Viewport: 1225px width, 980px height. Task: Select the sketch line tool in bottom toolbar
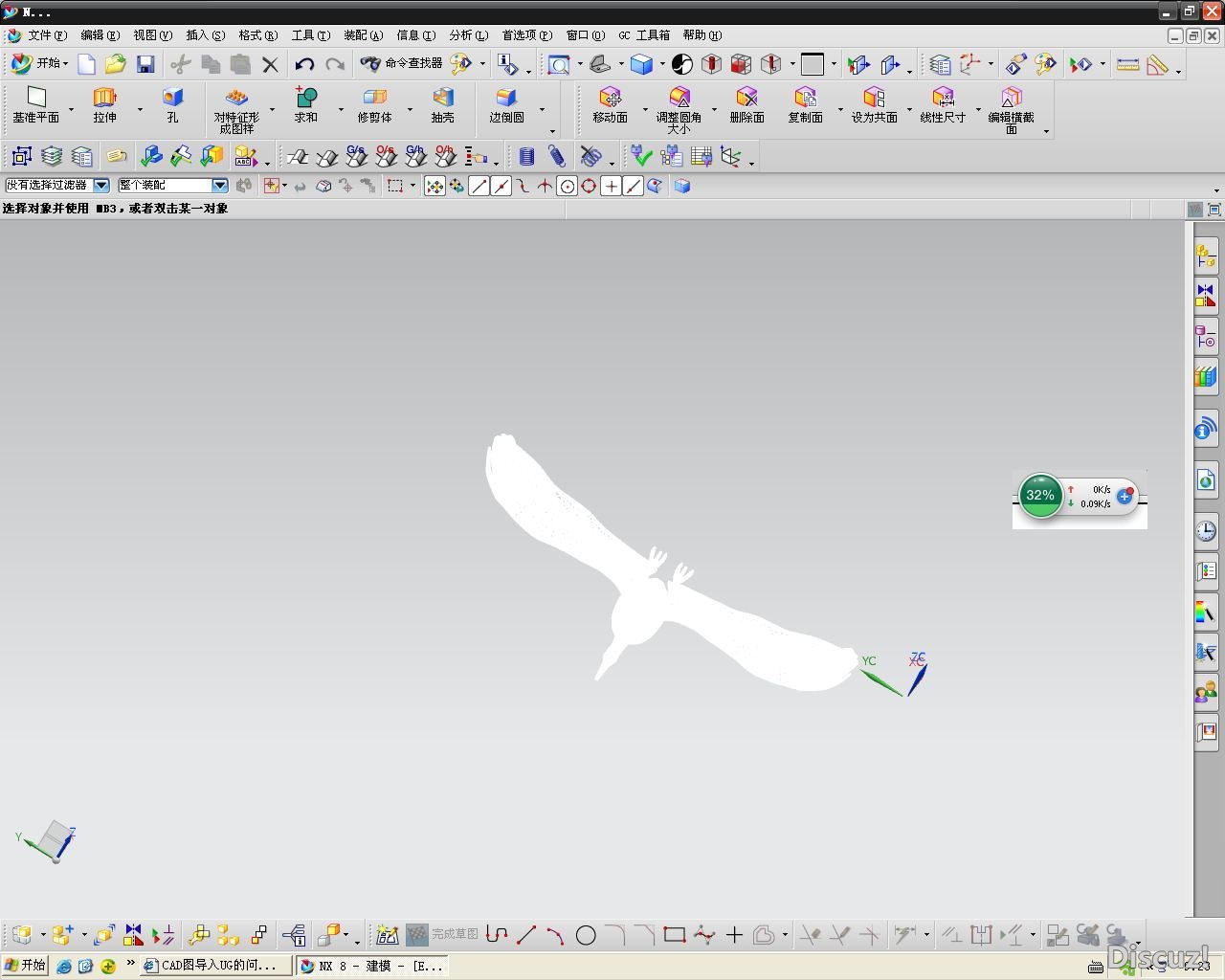[x=526, y=935]
